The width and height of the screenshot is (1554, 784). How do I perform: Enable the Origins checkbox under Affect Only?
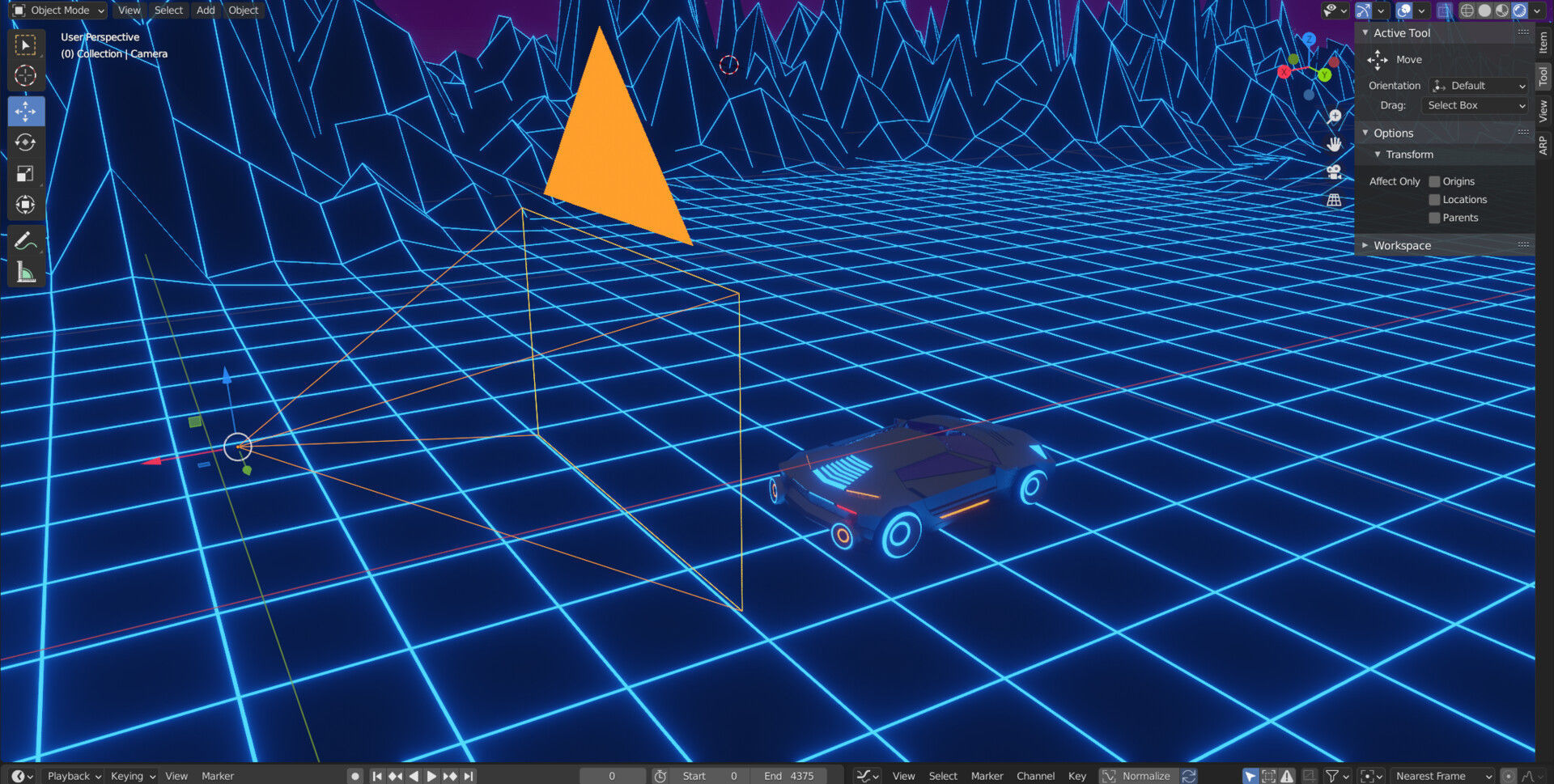click(1433, 180)
